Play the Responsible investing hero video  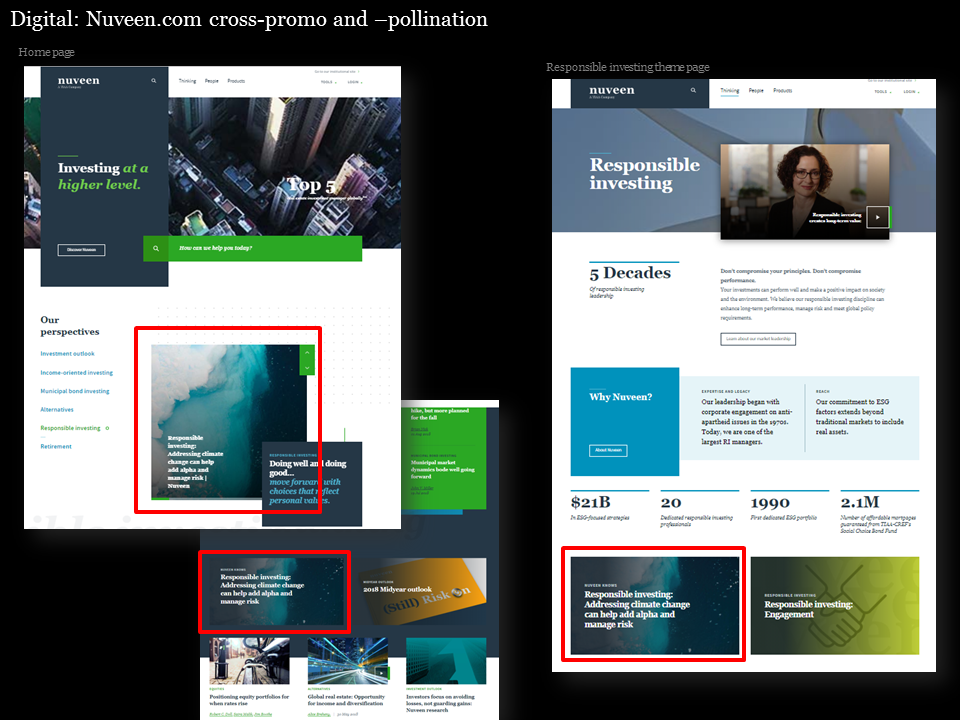(x=877, y=217)
